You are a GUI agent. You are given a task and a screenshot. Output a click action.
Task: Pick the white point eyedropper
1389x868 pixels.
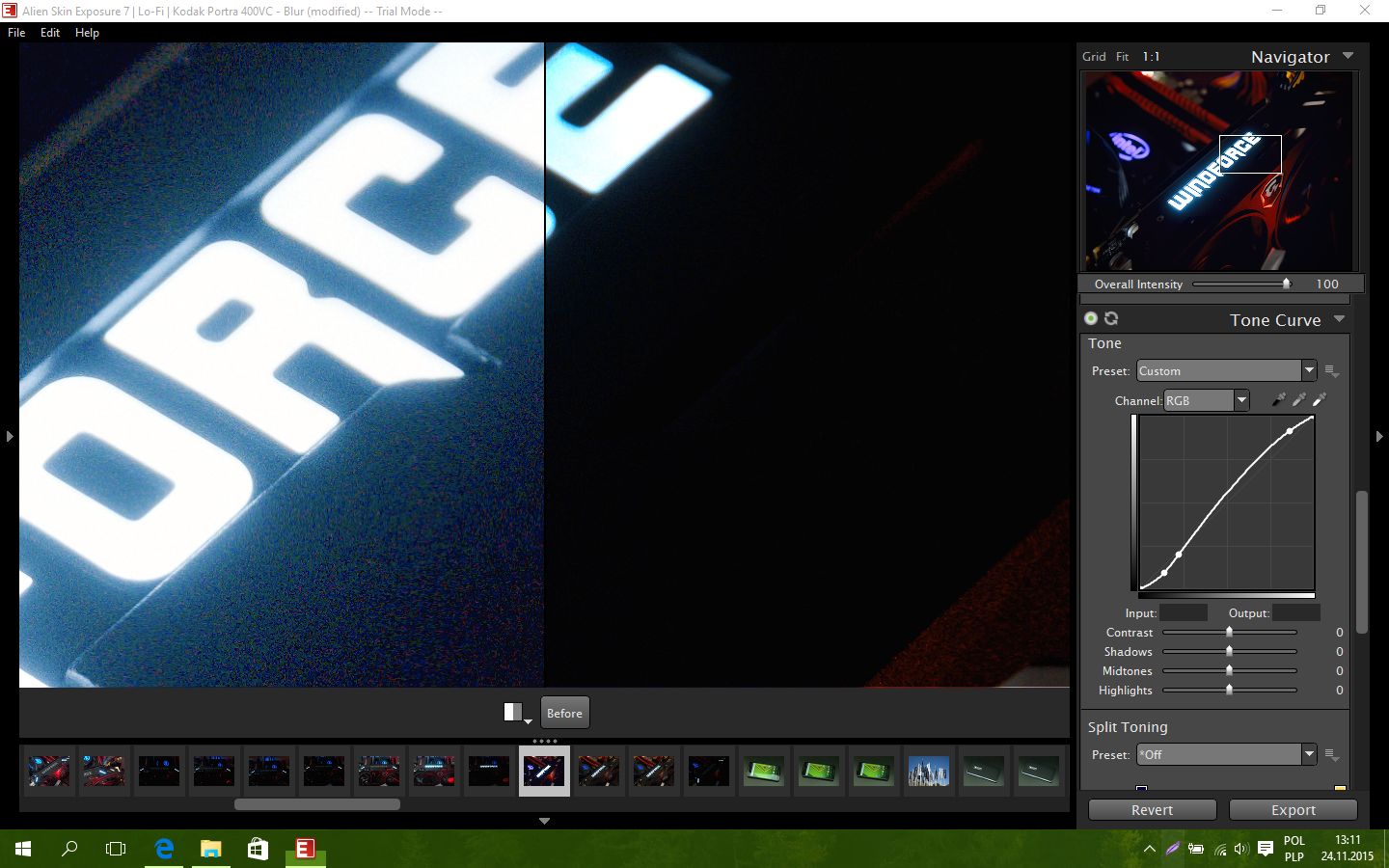1320,399
